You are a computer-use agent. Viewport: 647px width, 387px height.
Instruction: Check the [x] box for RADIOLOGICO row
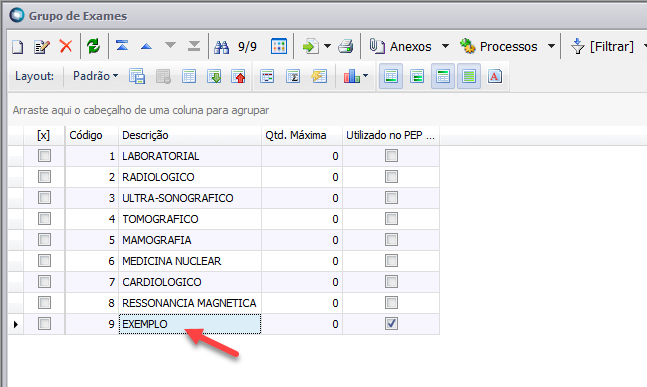(x=44, y=177)
